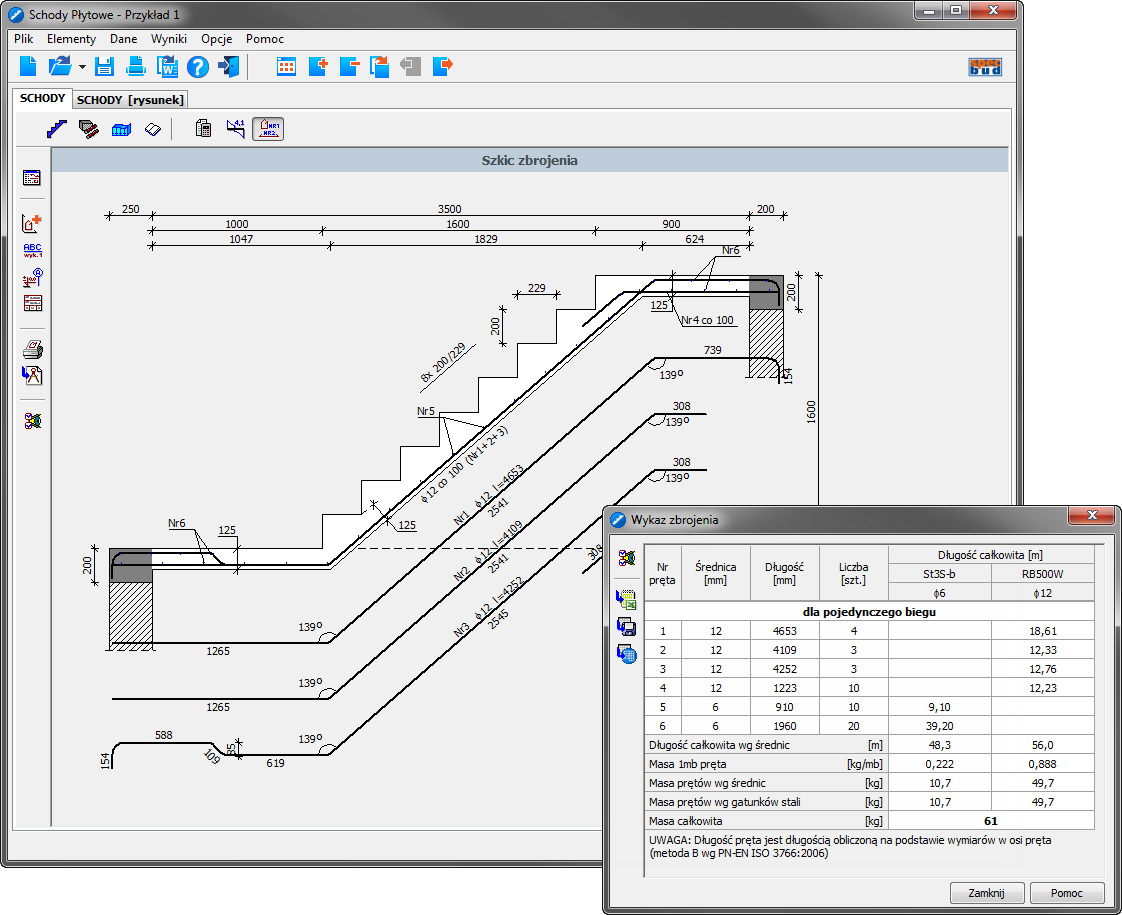Open the Elementy menu
This screenshot has width=1122, height=915.
(71, 39)
